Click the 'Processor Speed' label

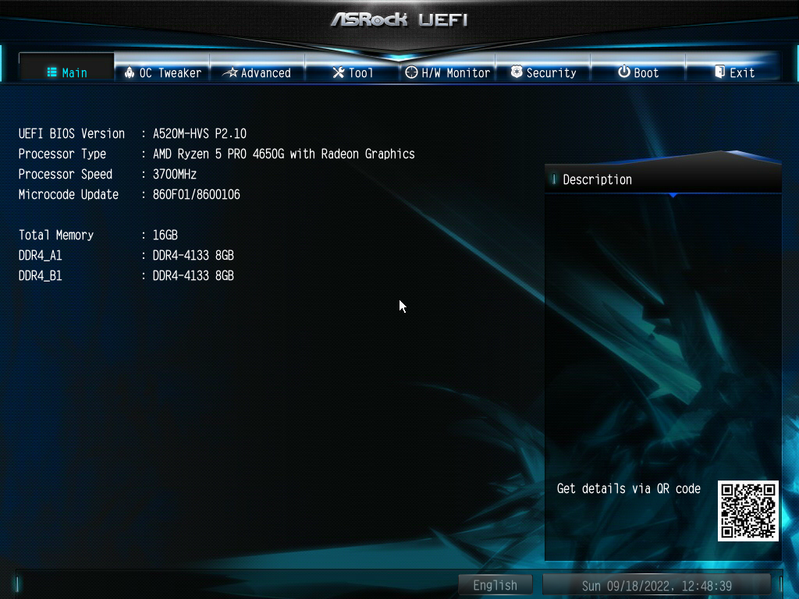coord(65,174)
